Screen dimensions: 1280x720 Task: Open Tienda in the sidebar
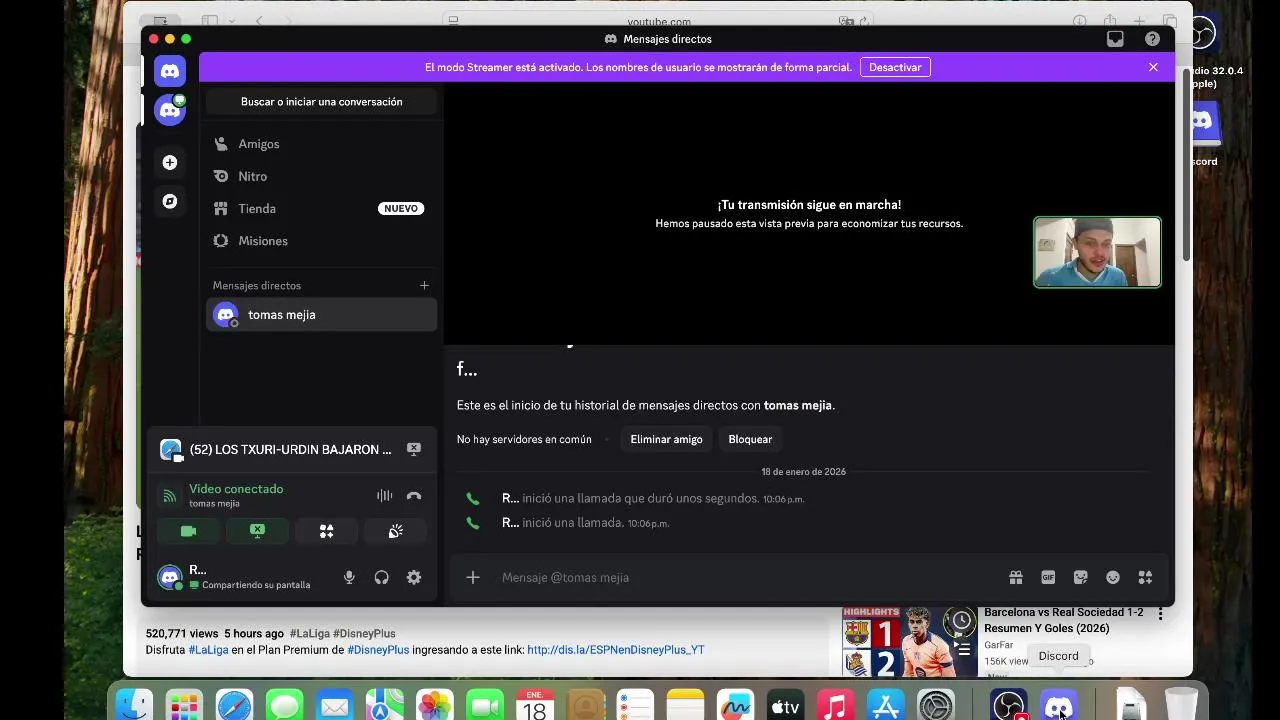click(321, 208)
